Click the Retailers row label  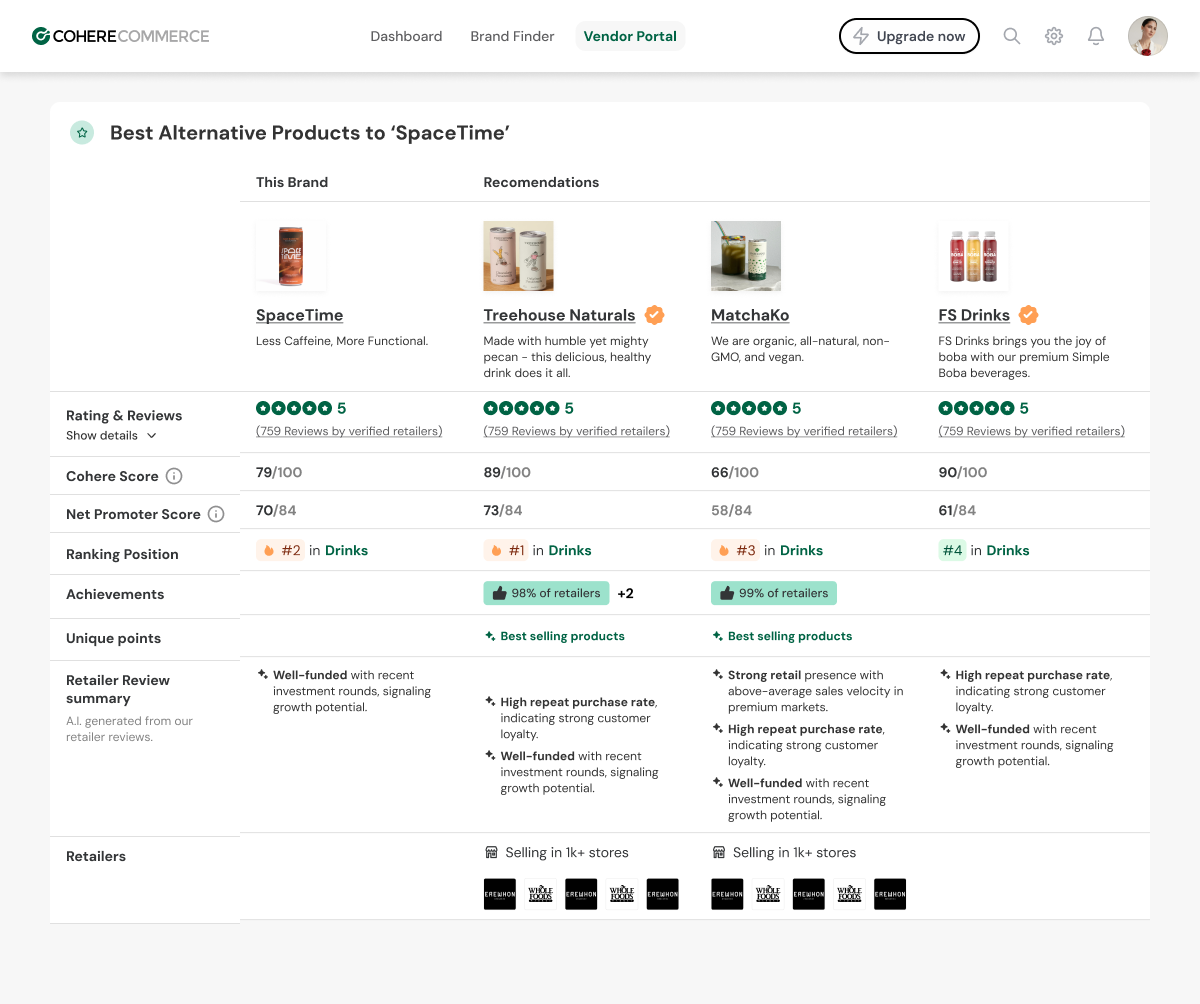click(96, 856)
